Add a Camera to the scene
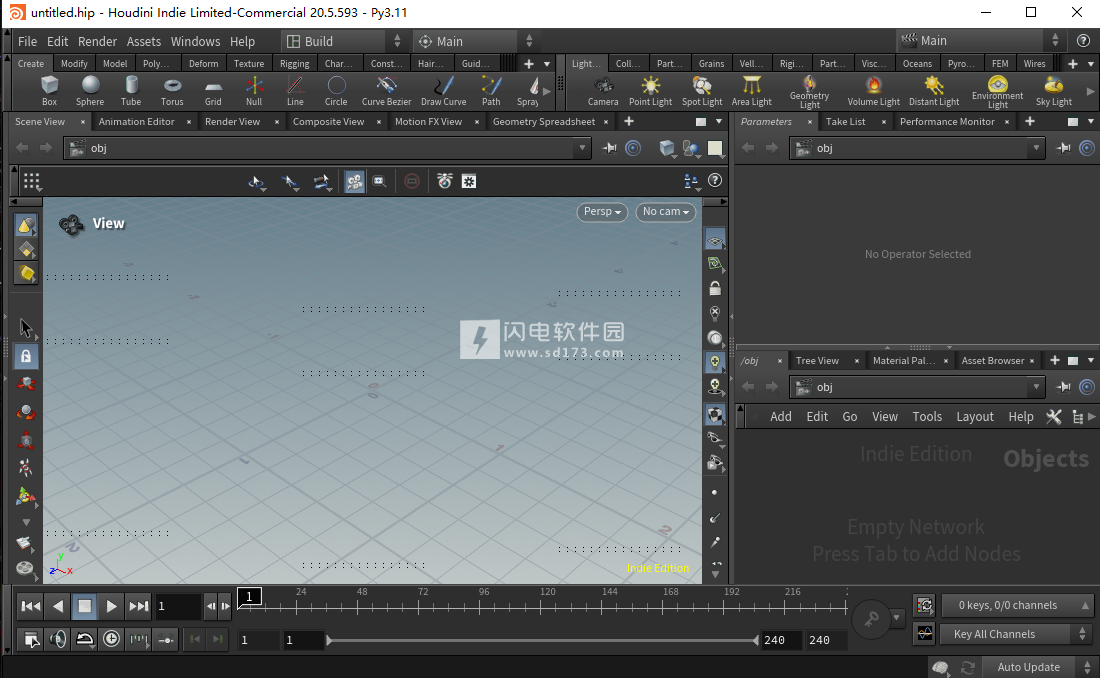 603,91
